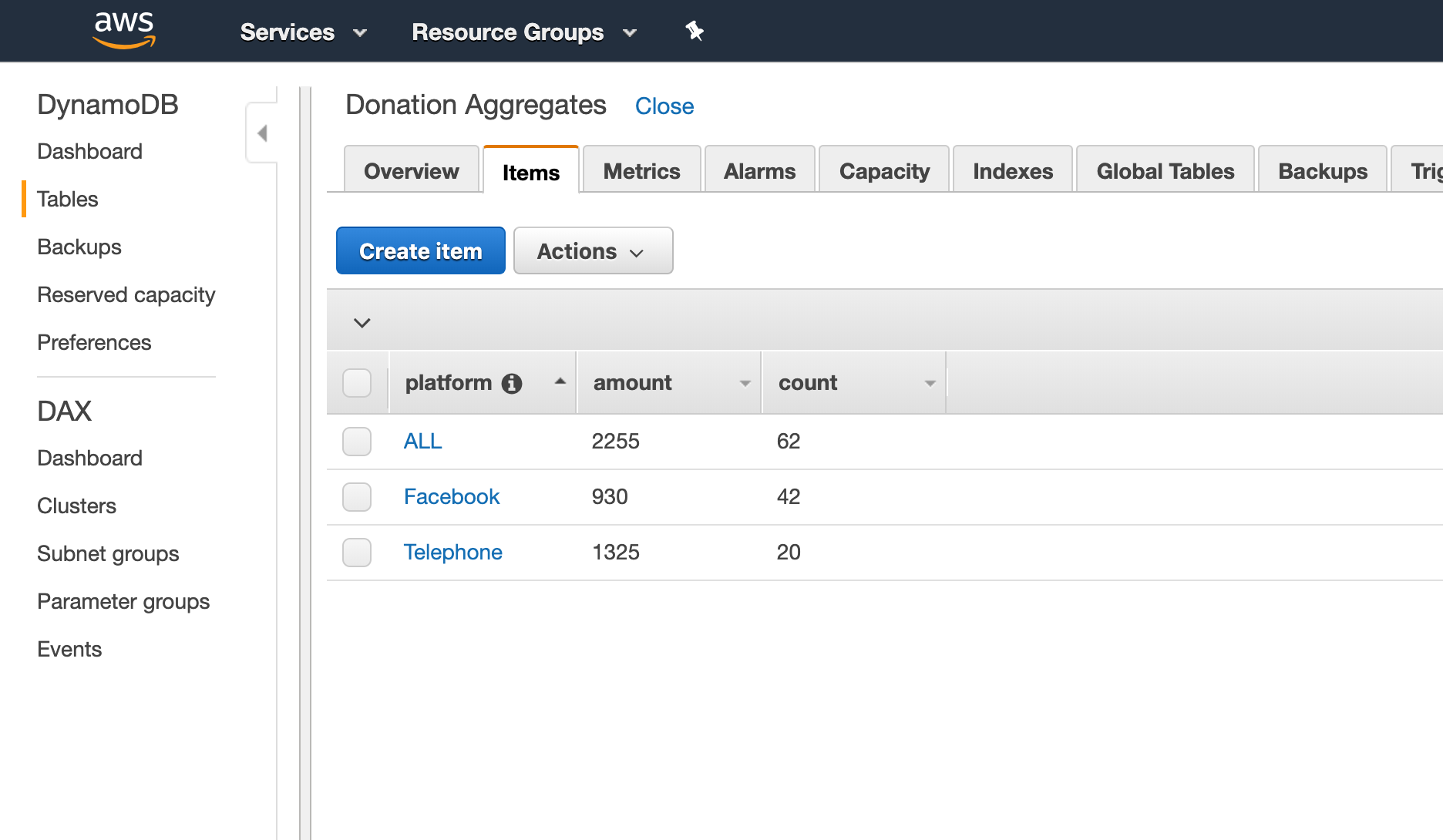
Task: Open the count column dropdown arrow
Action: 930,383
